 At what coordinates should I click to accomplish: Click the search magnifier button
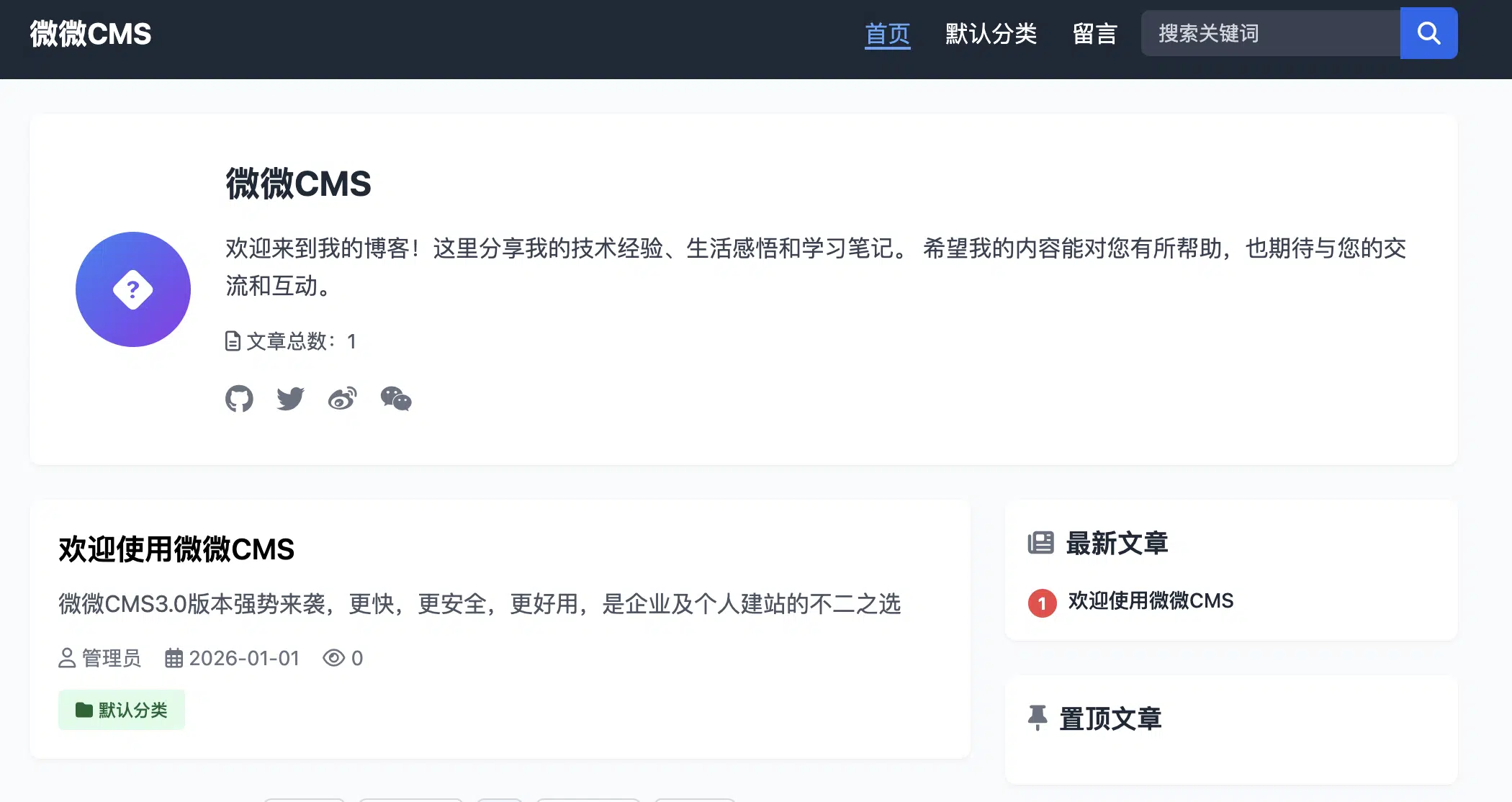1428,32
